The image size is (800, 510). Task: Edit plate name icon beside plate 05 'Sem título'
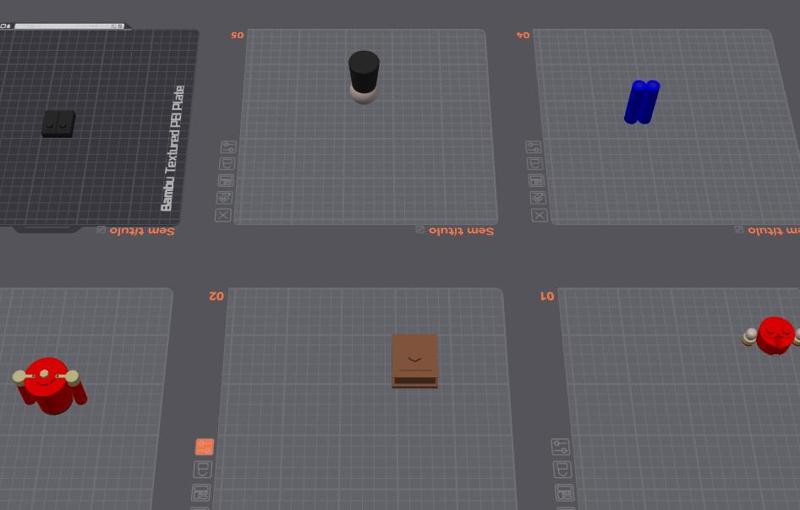pos(420,230)
